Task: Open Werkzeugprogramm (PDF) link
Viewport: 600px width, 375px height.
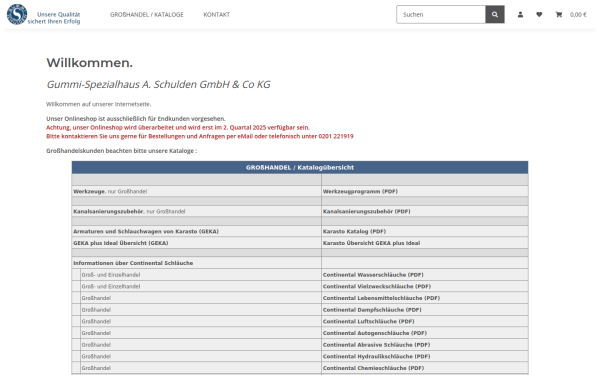Action: 360,191
